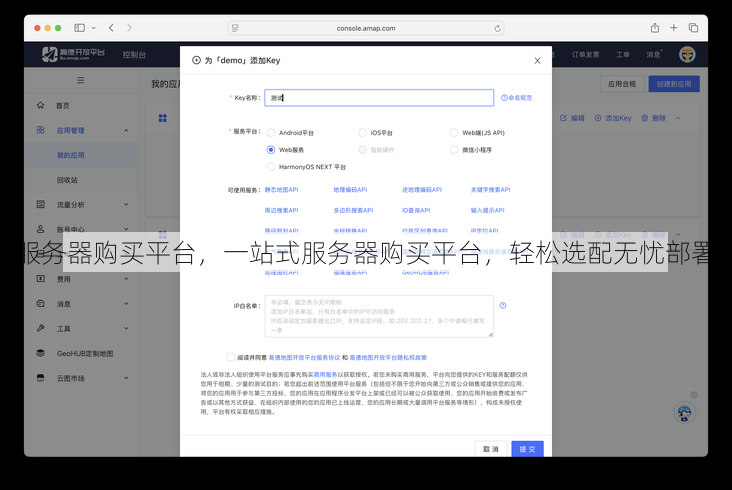Go forward with Safari's forward arrow
732x490 pixels.
pyautogui.click(x=129, y=28)
